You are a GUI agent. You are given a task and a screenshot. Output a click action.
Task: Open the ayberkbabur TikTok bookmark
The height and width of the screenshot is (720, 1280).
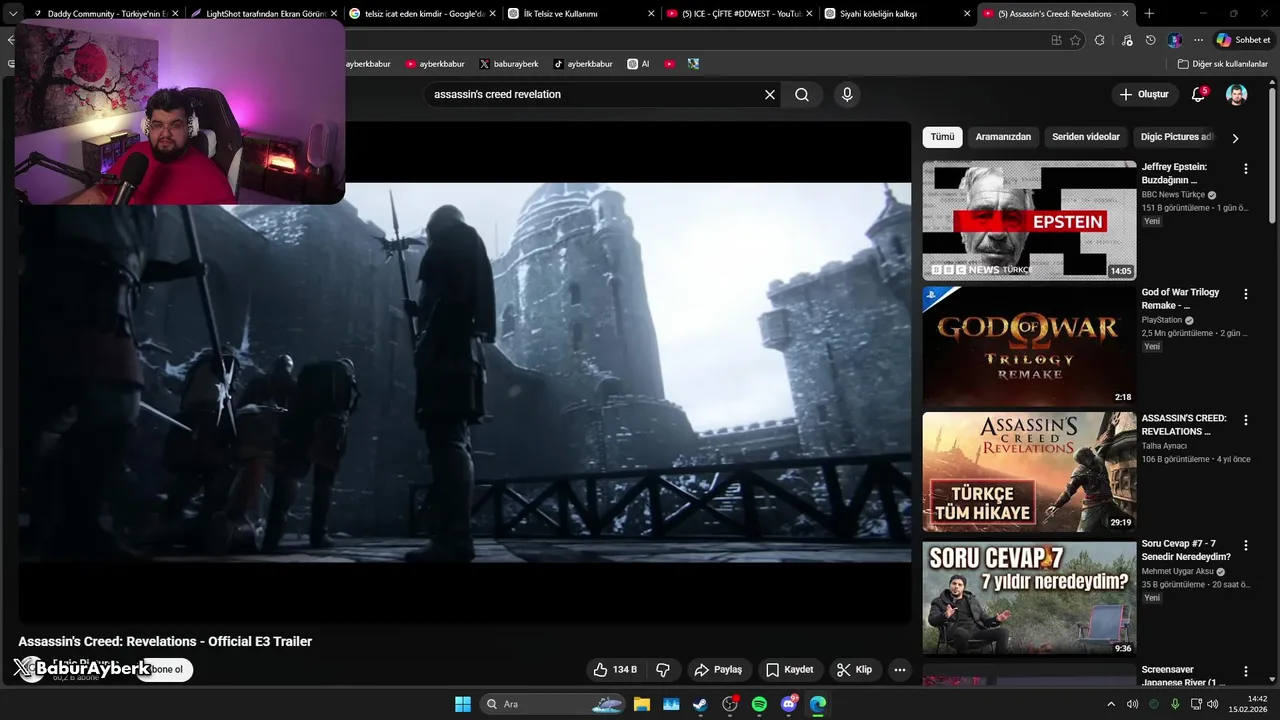tap(583, 64)
